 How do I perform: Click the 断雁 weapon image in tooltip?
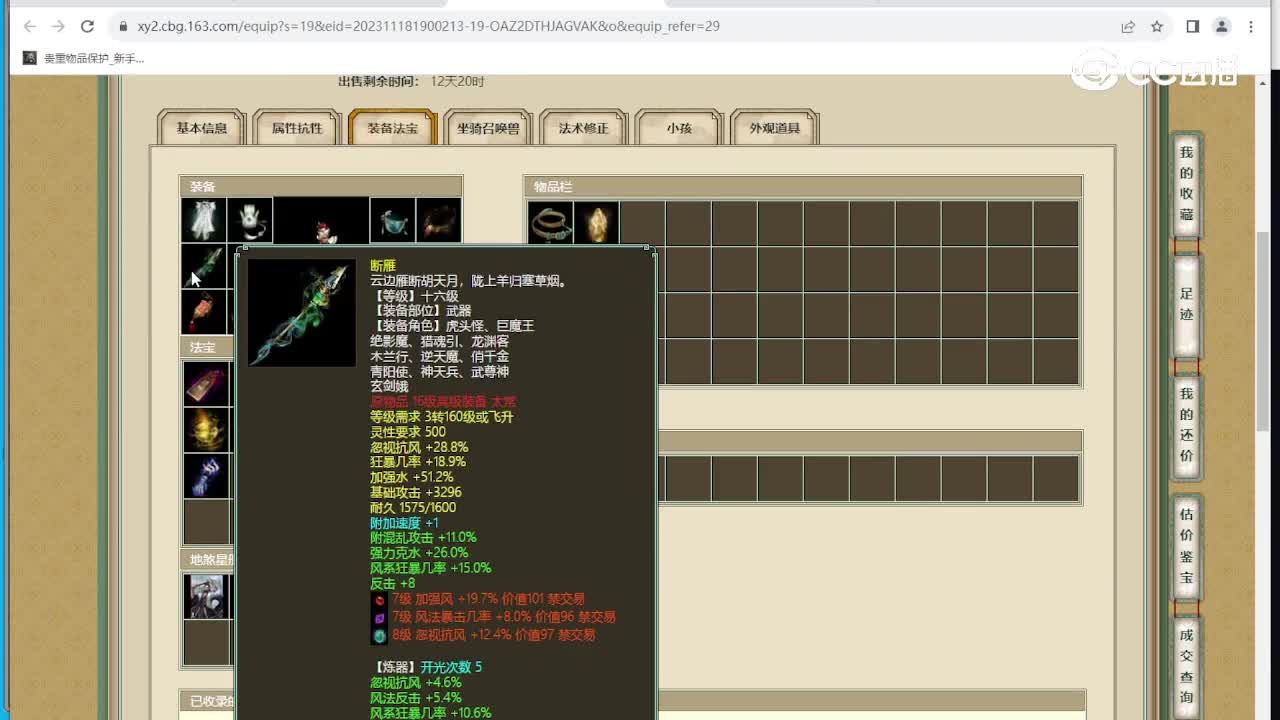(x=301, y=312)
